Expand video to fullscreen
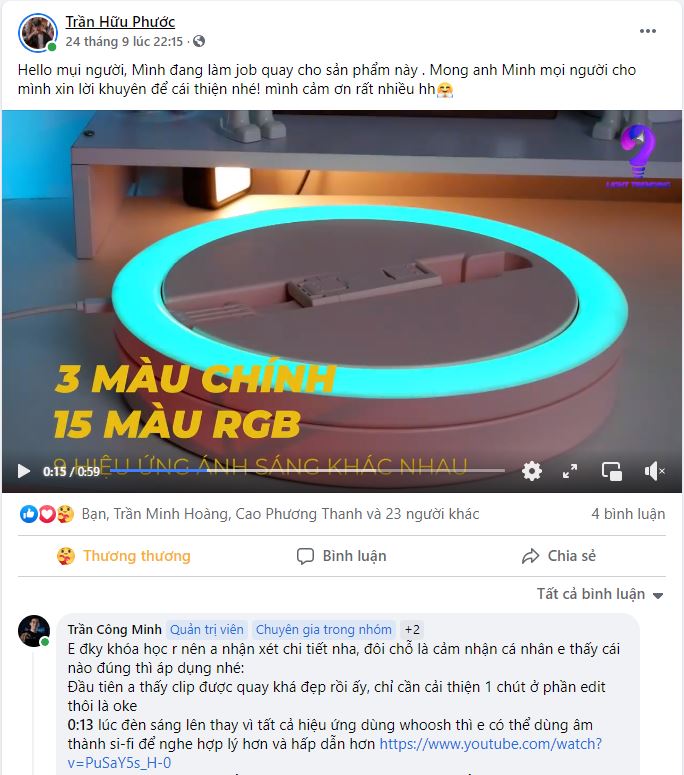This screenshot has height=775, width=684. (x=570, y=471)
